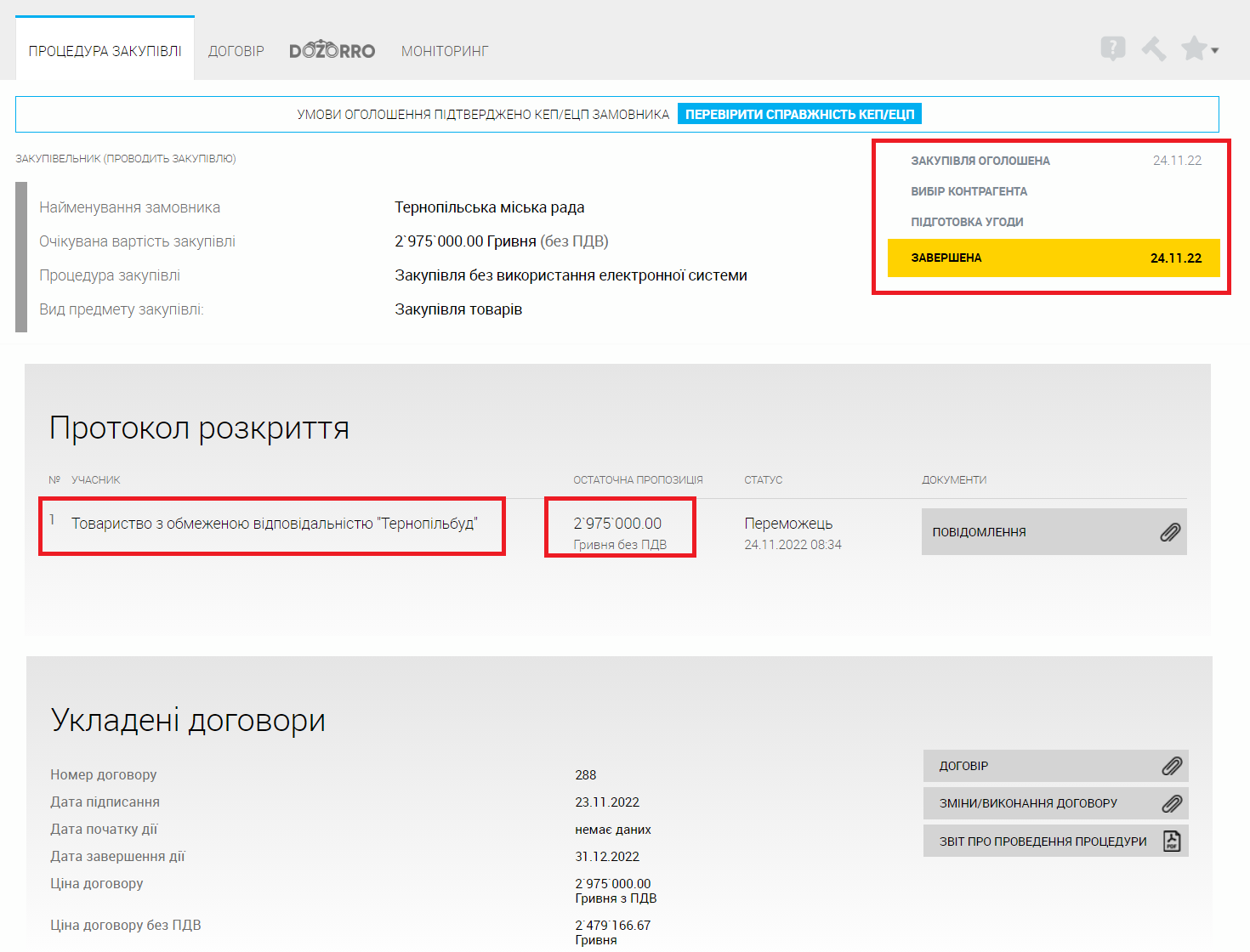Select the ПРОЦЕДУРА ЗАКУПІВЛІ tab

click(105, 51)
